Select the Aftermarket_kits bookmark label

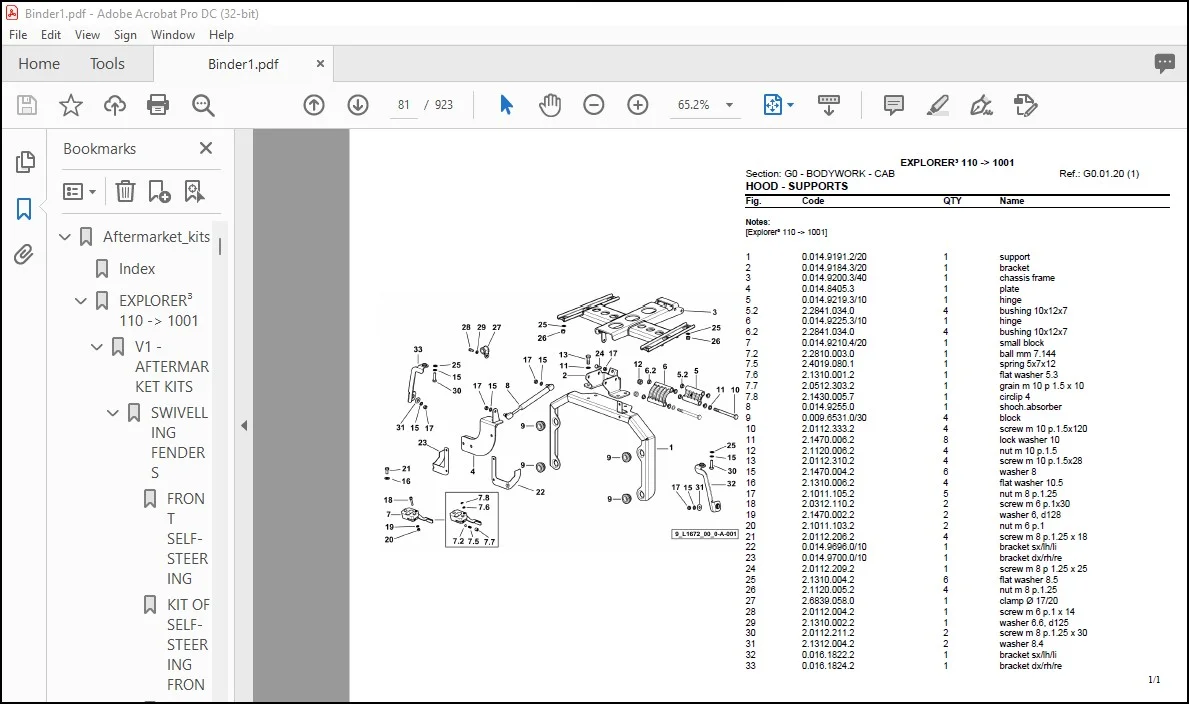point(156,237)
